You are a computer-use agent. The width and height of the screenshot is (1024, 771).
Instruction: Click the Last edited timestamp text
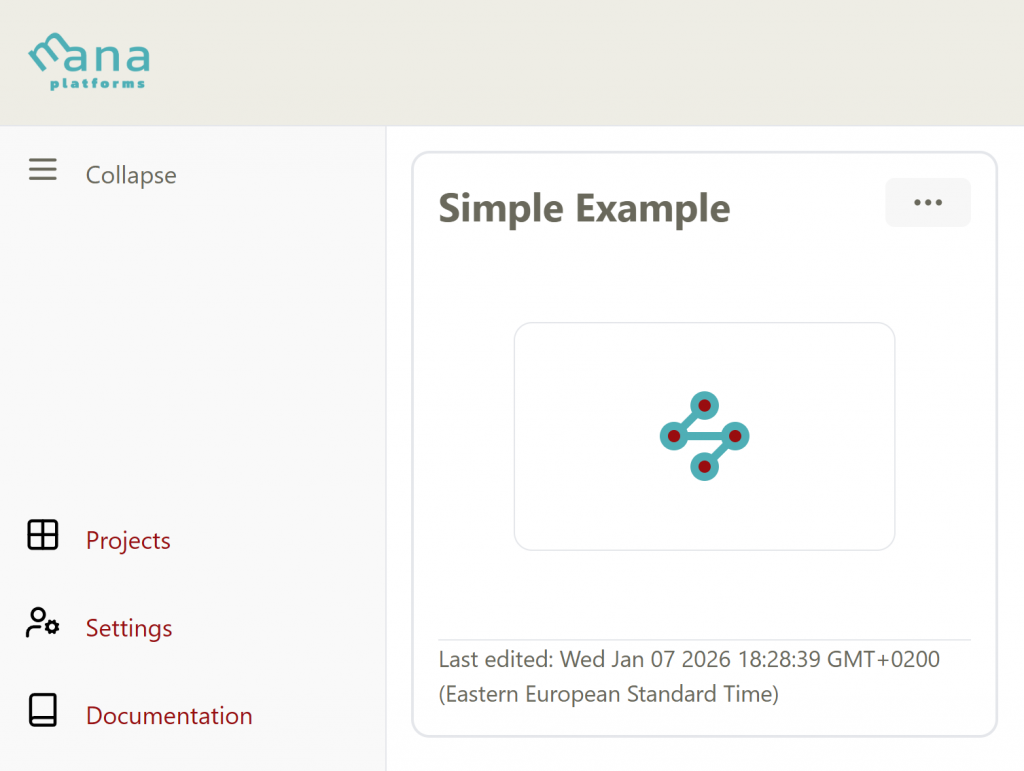point(689,660)
